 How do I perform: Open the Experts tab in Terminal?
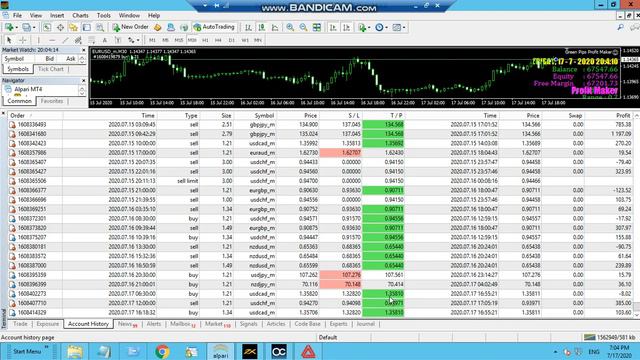point(338,324)
